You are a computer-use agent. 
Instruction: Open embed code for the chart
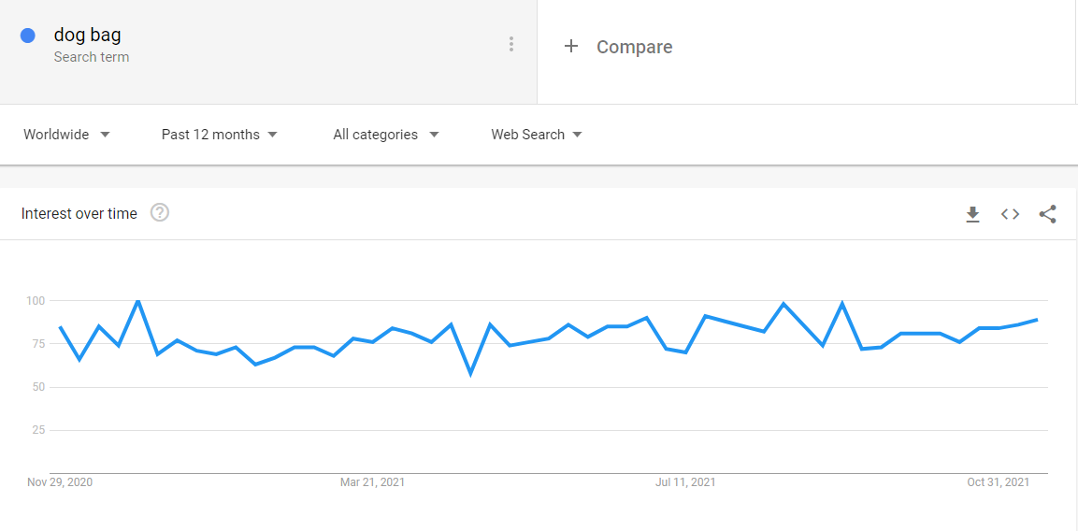(x=1009, y=215)
